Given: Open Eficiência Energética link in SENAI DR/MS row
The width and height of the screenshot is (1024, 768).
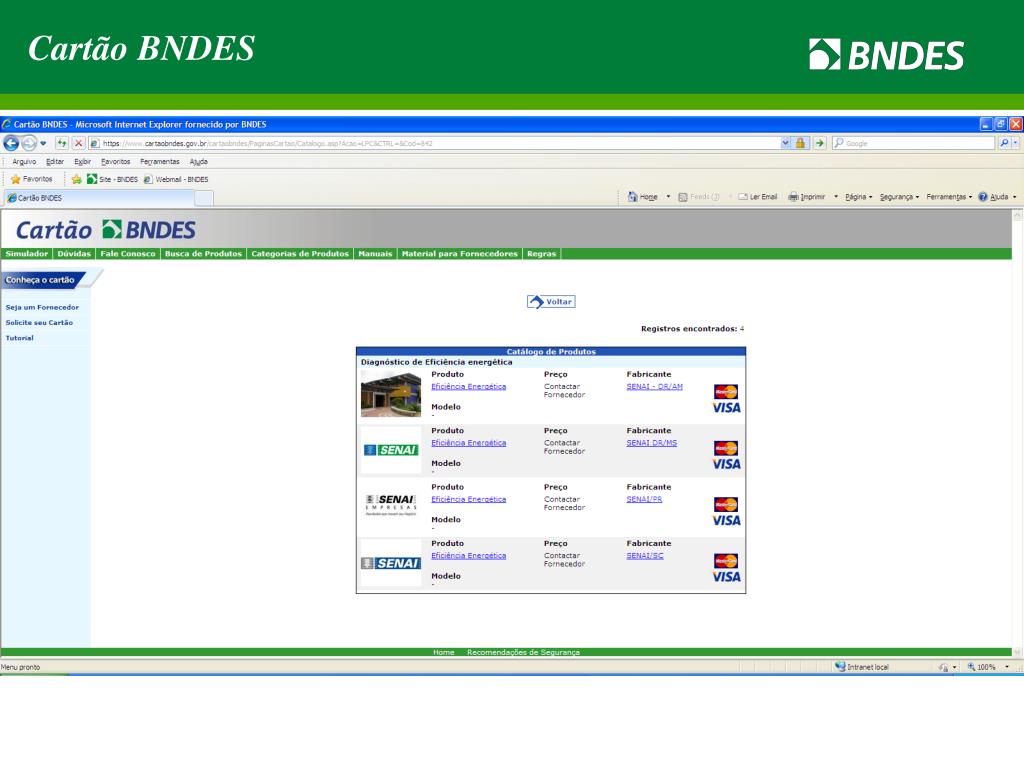Looking at the screenshot, I should click(468, 443).
